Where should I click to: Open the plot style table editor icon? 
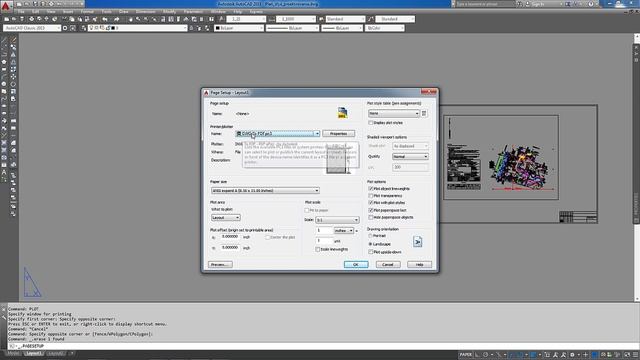coord(424,113)
